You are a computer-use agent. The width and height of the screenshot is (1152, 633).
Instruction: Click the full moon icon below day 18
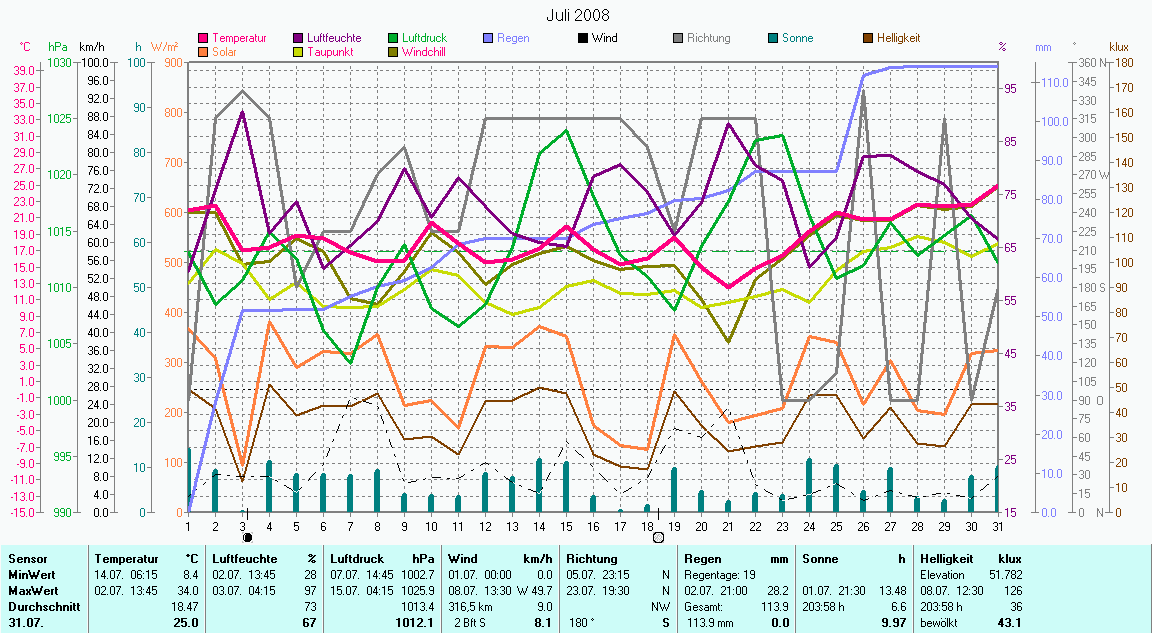[x=657, y=537]
